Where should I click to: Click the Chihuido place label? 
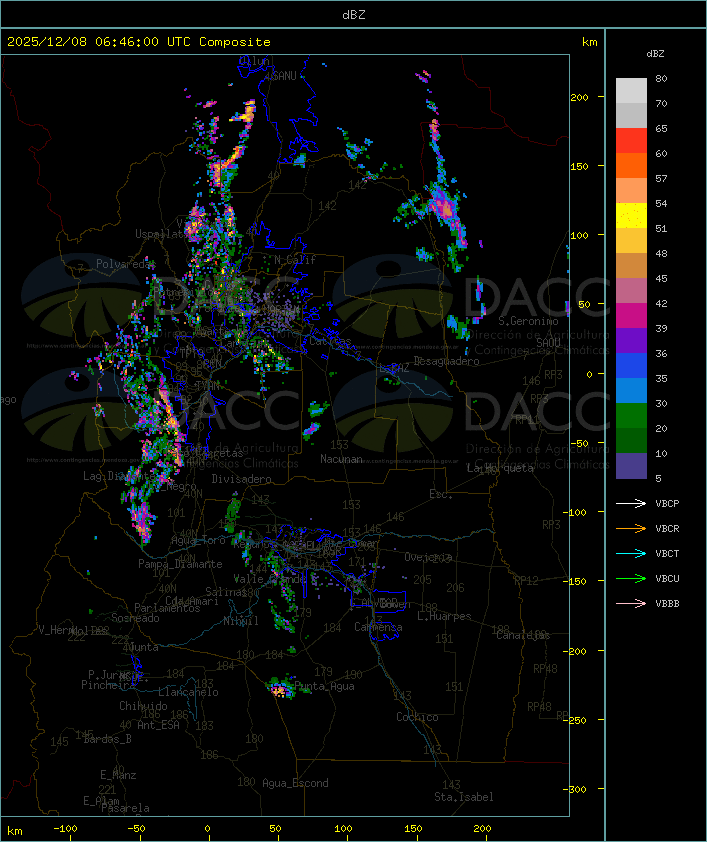coord(143,706)
